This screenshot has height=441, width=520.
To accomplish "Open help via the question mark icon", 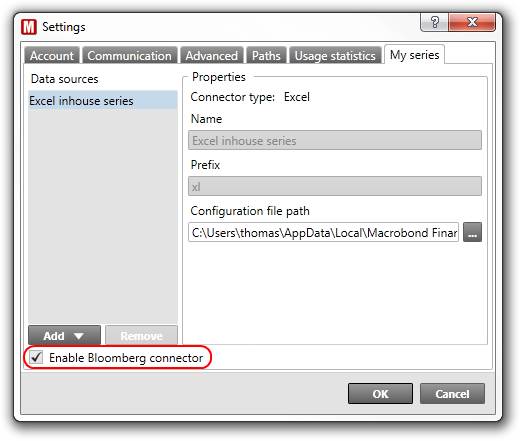I will click(434, 22).
